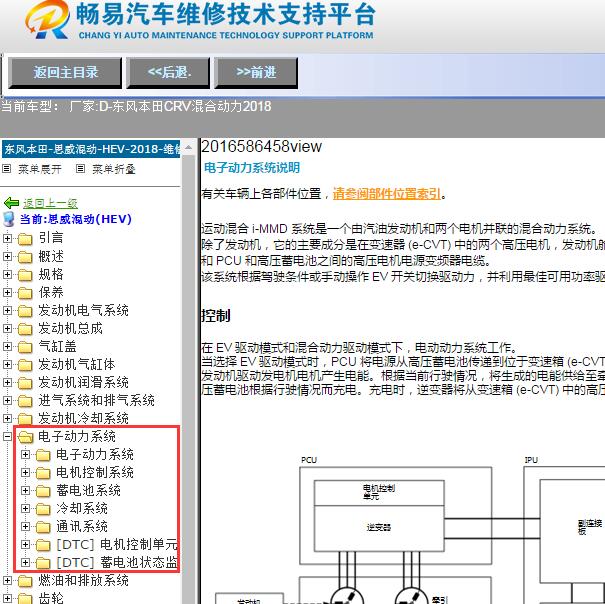
Task: Click the 保养 folder icon
Action: pyautogui.click(x=25, y=293)
